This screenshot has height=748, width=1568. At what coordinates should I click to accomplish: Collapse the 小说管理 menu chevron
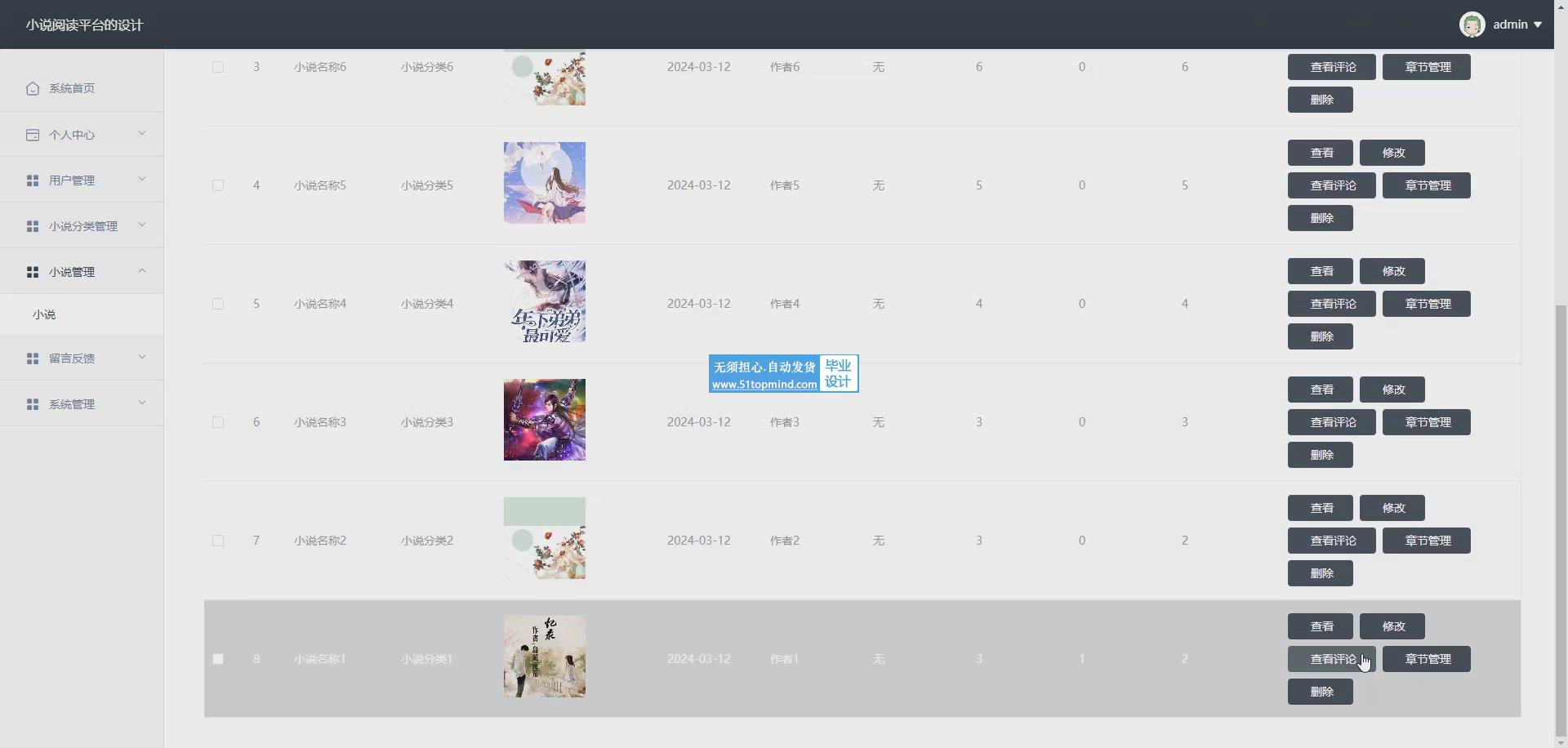pos(142,271)
